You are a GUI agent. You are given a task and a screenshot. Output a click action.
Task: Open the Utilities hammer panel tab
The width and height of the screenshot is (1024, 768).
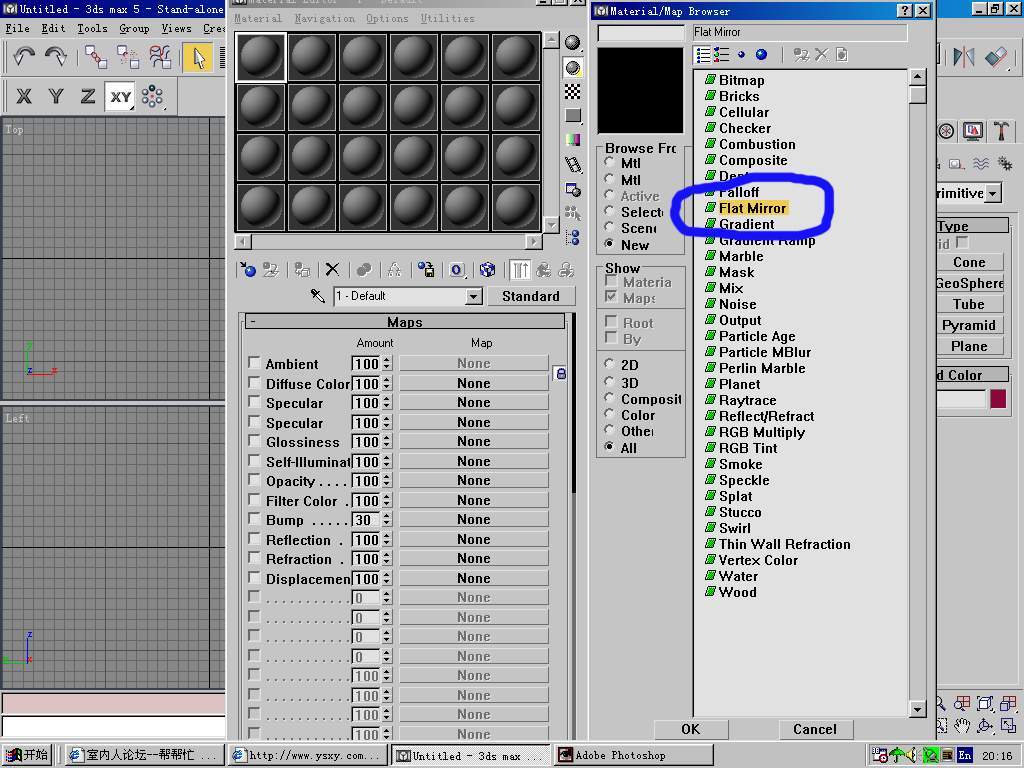point(1000,131)
